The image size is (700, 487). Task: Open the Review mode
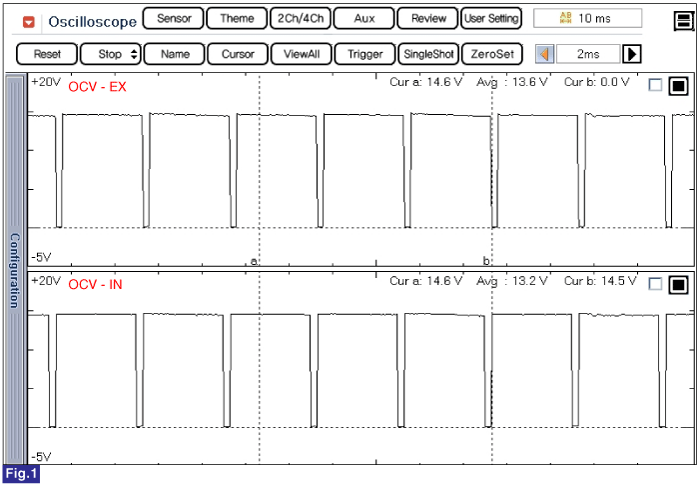(x=428, y=19)
